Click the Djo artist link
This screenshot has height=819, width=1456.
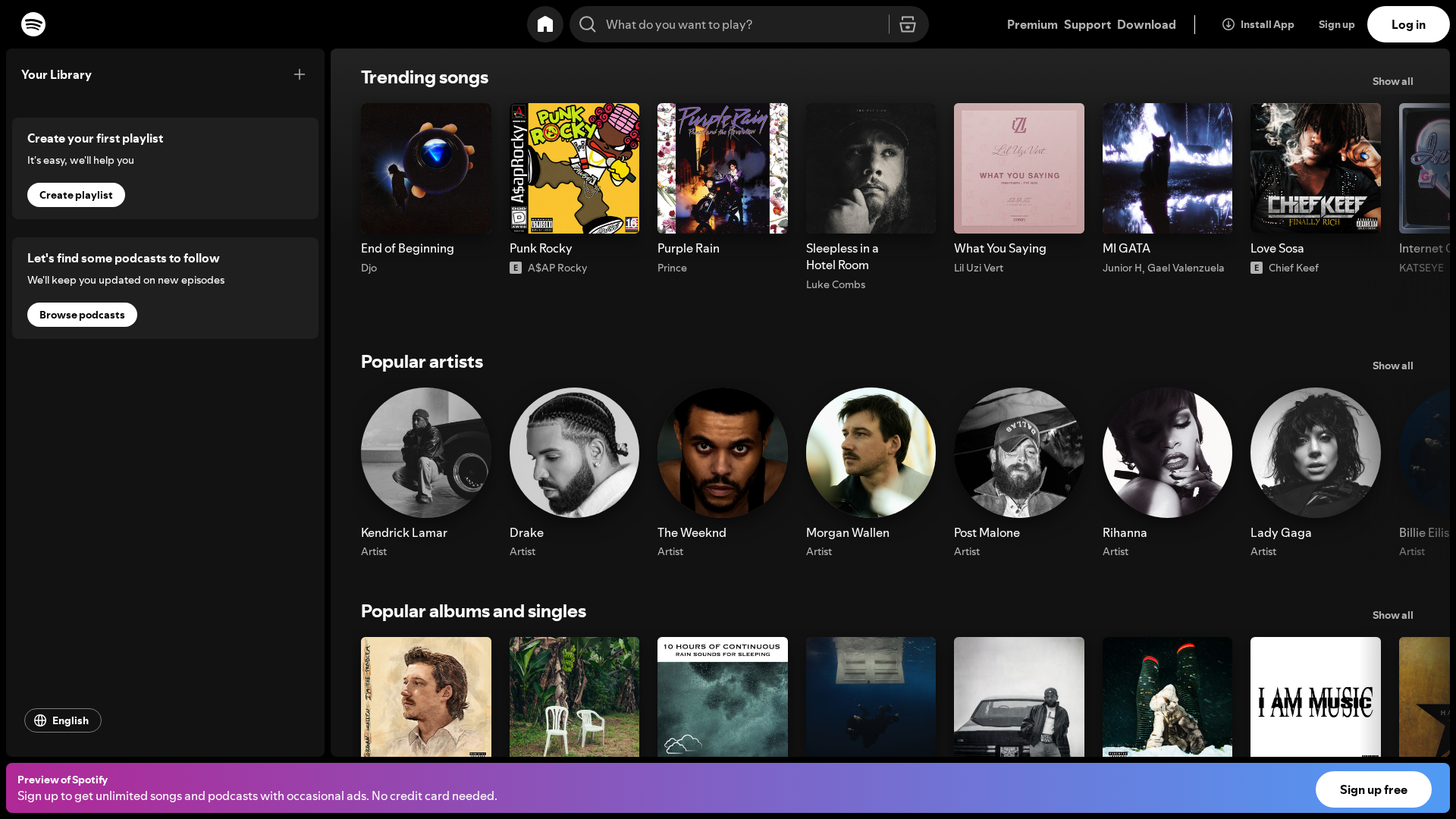tap(369, 268)
